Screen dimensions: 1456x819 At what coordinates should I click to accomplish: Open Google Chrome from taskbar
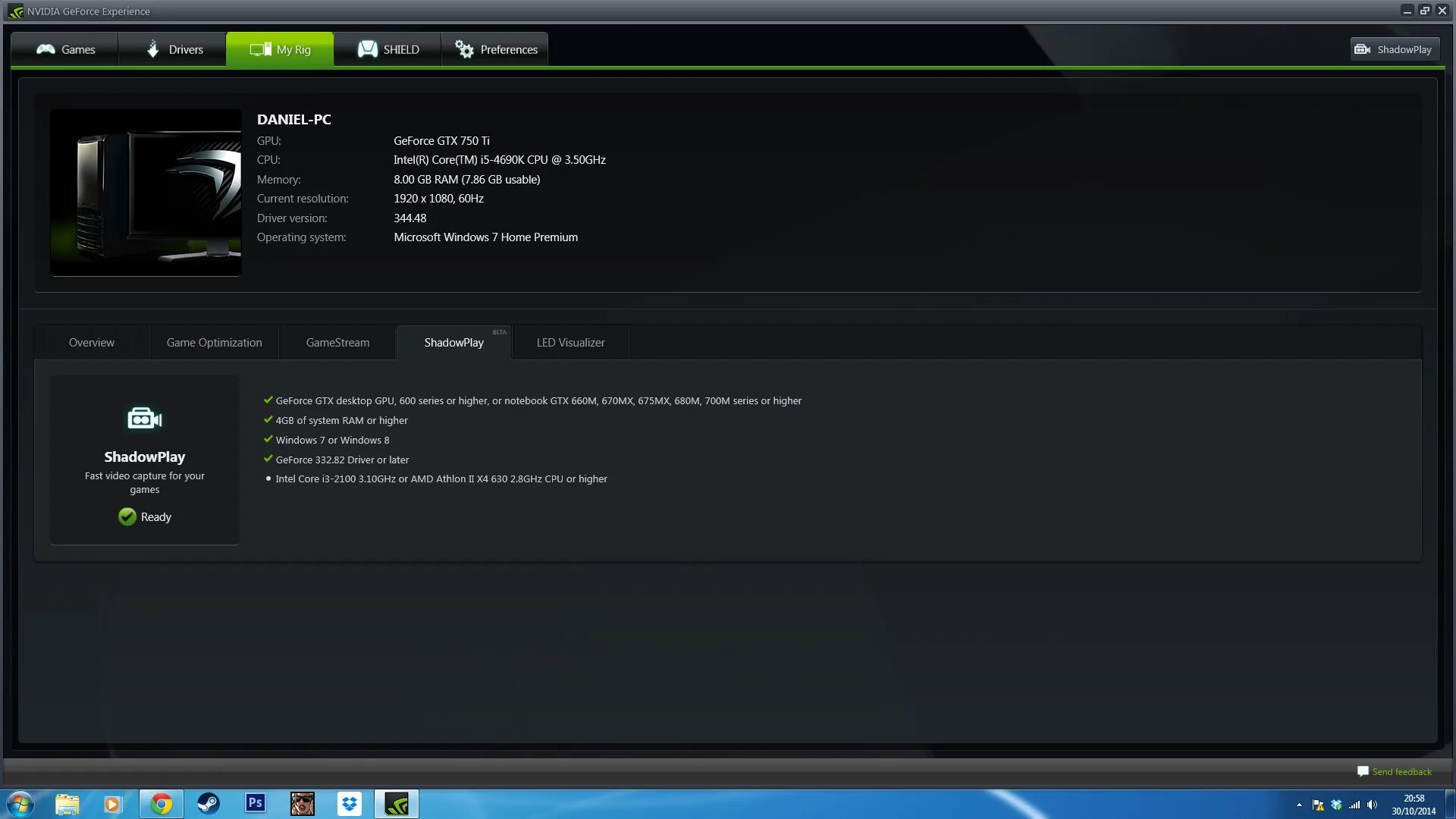pos(161,804)
